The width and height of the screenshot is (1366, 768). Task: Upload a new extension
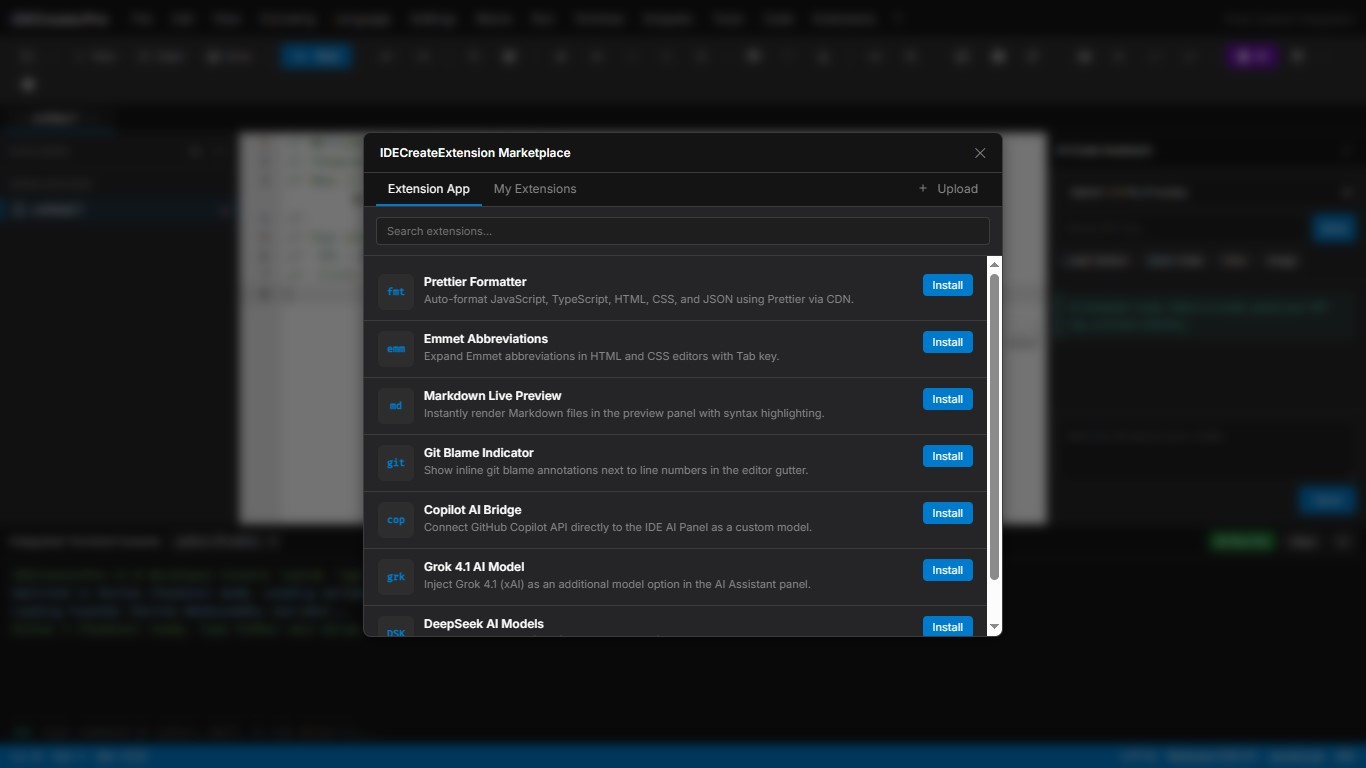click(x=948, y=189)
